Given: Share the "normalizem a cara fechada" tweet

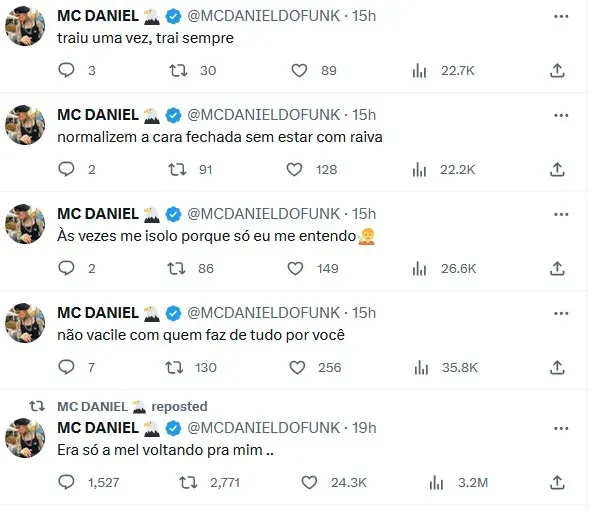Looking at the screenshot, I should (x=557, y=169).
